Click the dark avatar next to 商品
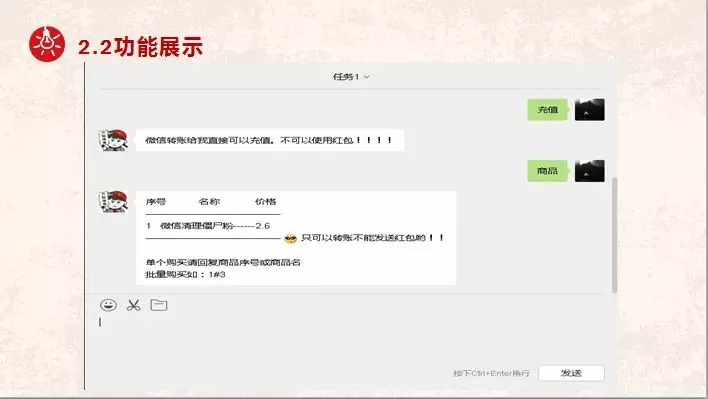The height and width of the screenshot is (399, 708). click(x=589, y=171)
